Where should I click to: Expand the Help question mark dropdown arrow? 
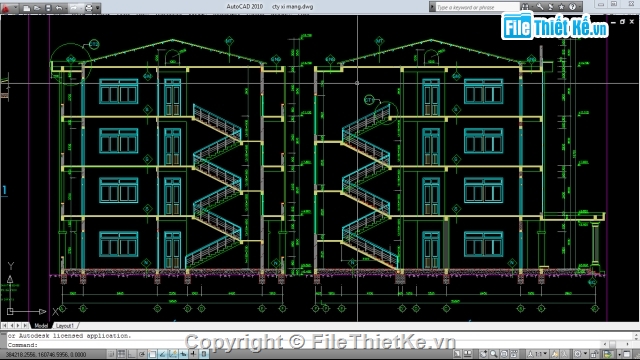coord(580,7)
